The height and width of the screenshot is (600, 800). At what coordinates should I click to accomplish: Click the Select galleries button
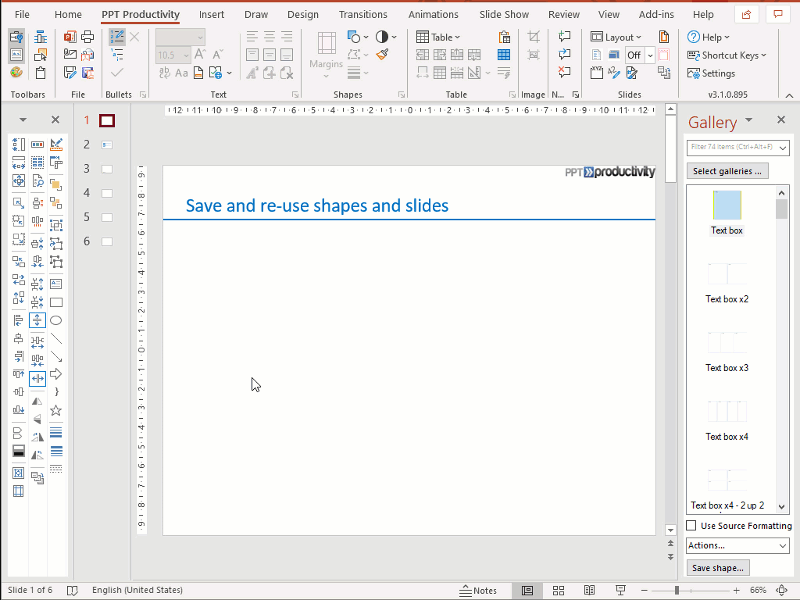click(x=728, y=170)
